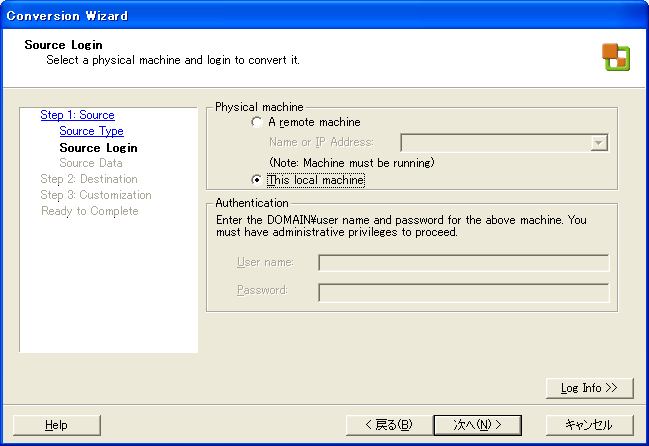Open the "Source Type" step link
The image size is (649, 446).
coord(91,131)
